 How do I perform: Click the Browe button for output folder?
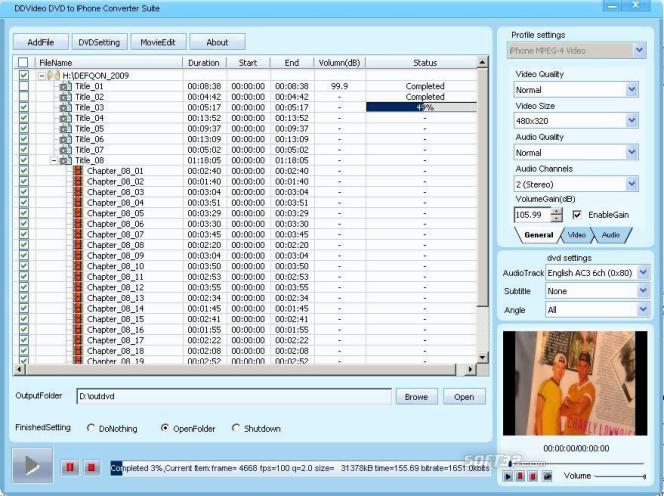416,397
